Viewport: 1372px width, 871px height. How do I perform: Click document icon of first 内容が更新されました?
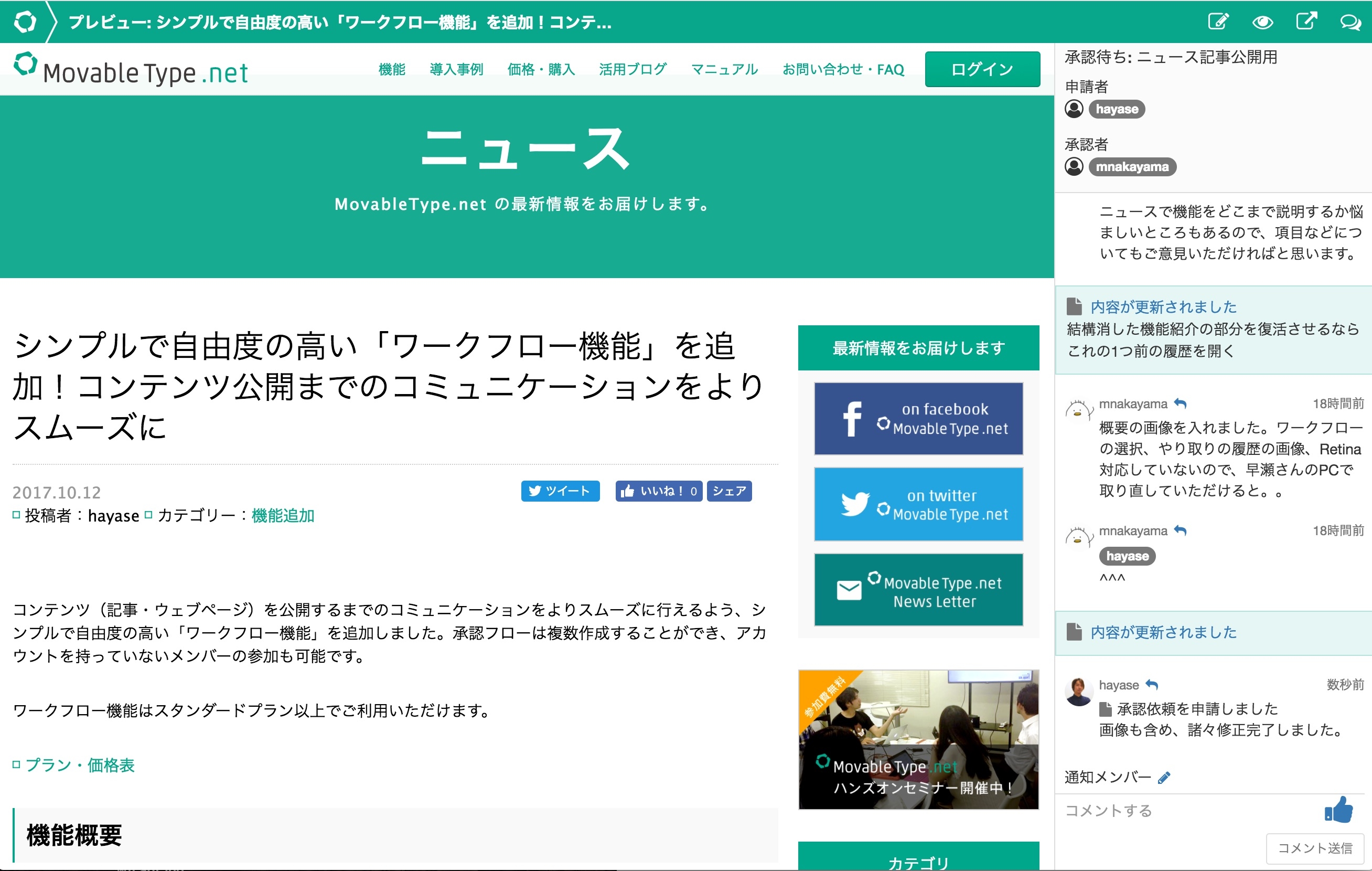(1074, 306)
